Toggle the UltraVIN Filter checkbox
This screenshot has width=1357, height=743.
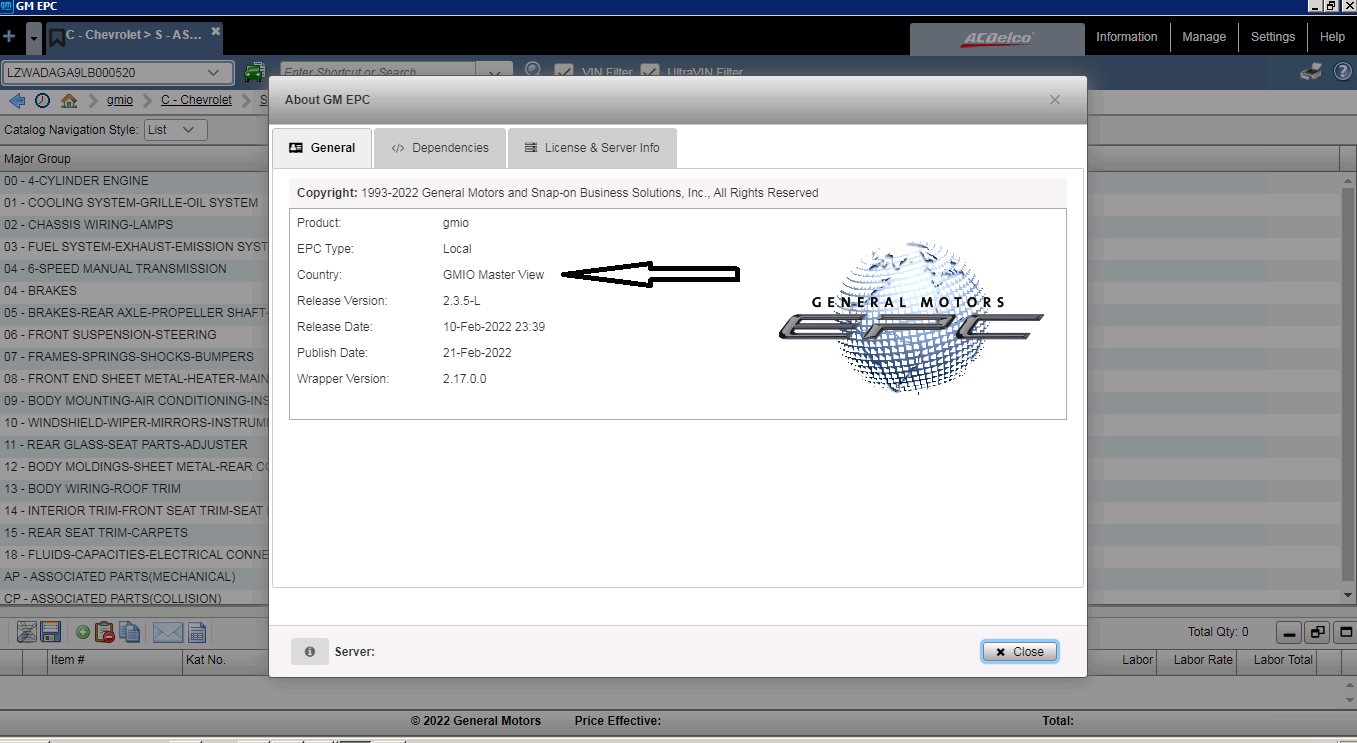(x=650, y=72)
